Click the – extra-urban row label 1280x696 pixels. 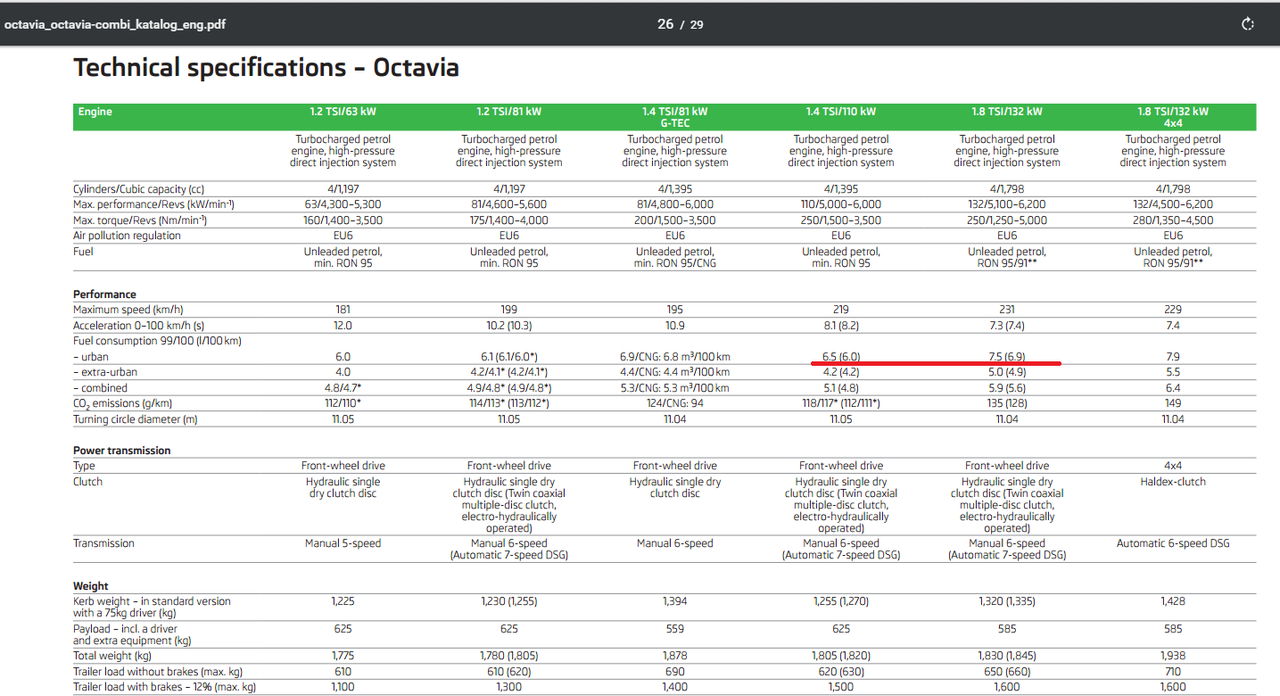(x=105, y=372)
